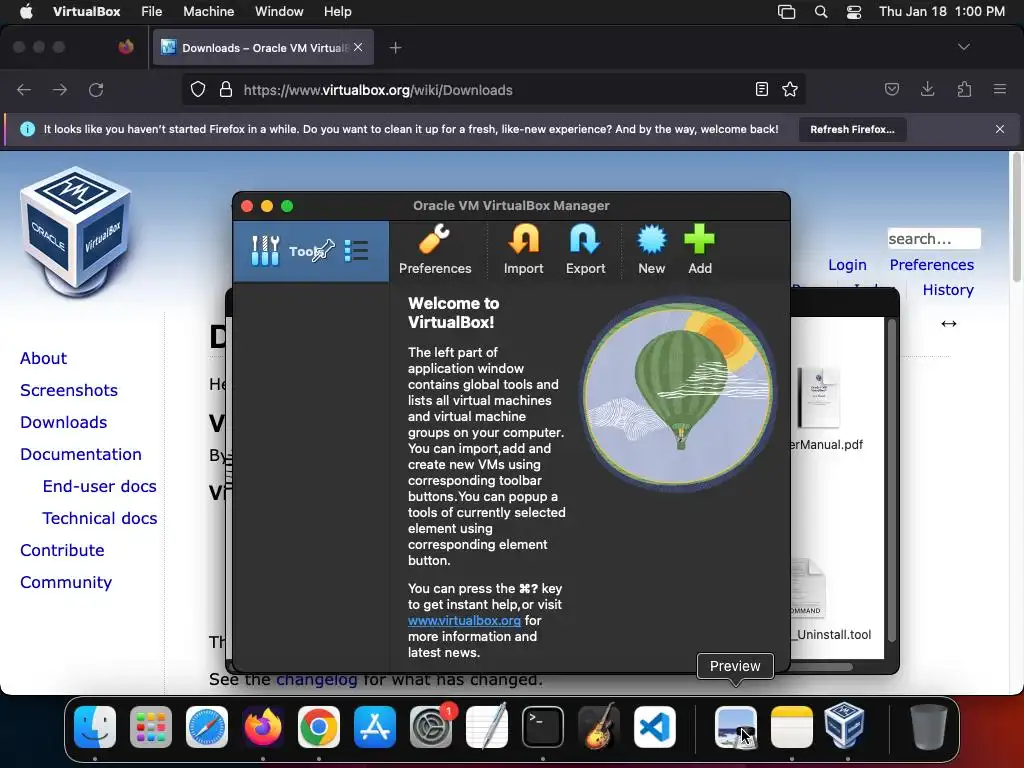Open the History link on the page
This screenshot has width=1024, height=768.
click(x=948, y=289)
